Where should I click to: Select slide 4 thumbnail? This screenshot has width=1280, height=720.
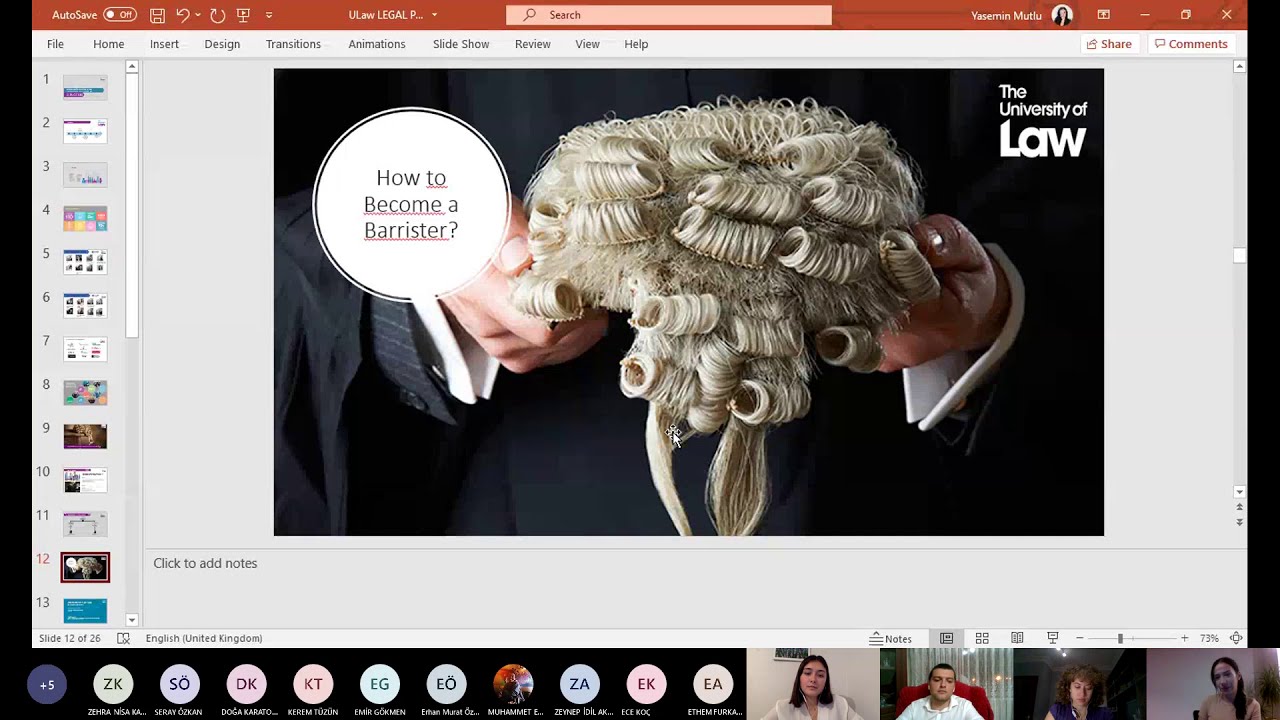pos(85,218)
